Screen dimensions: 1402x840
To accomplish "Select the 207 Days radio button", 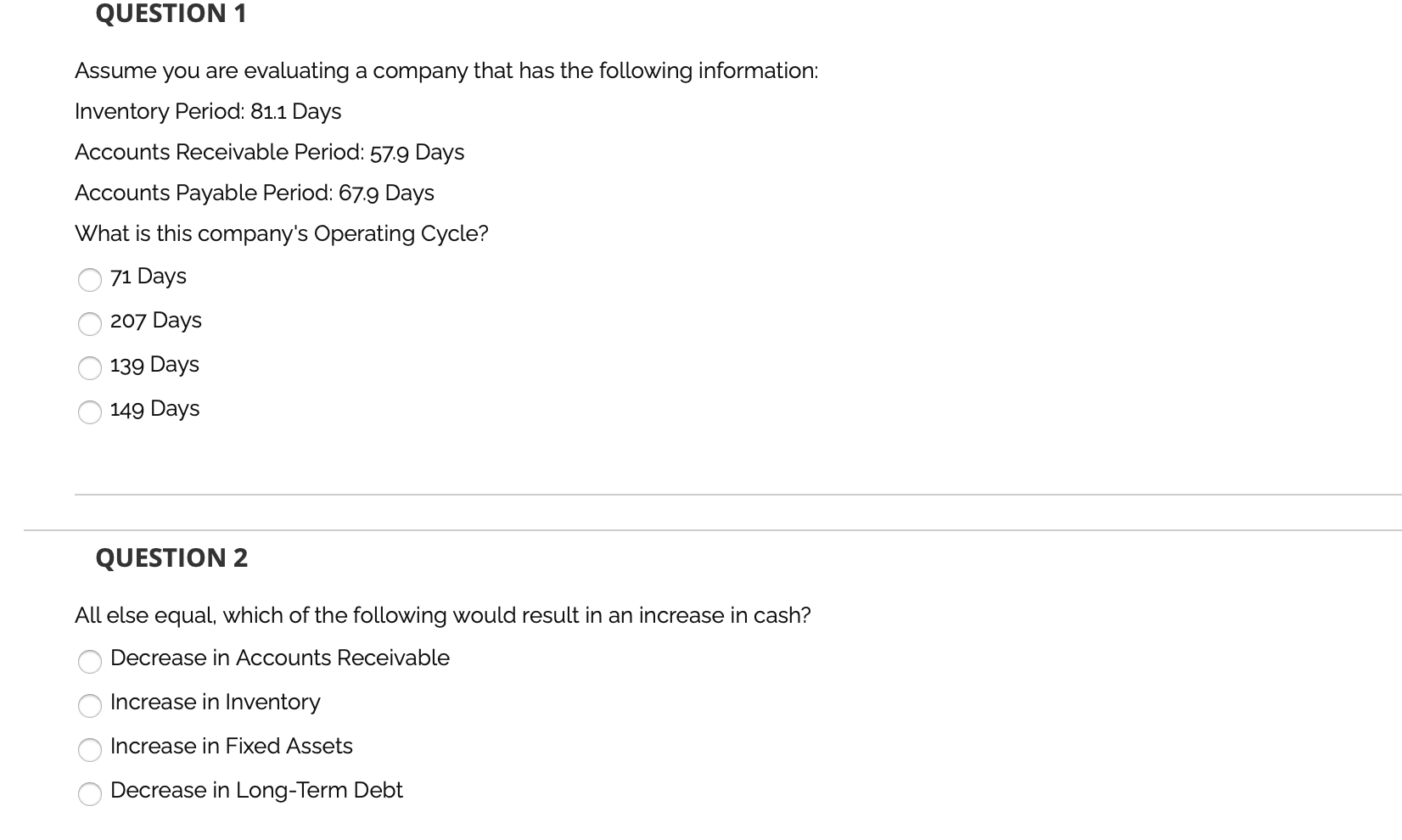I will pyautogui.click(x=90, y=324).
